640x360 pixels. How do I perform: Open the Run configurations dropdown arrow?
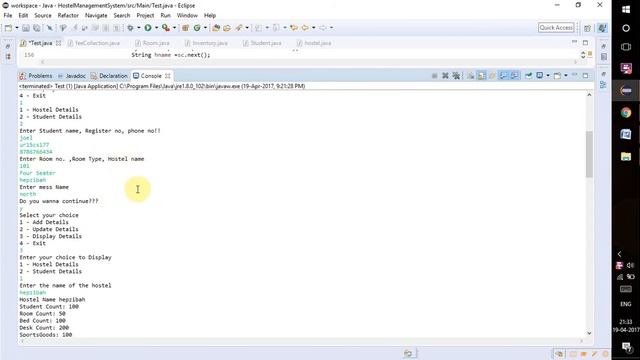[156, 28]
